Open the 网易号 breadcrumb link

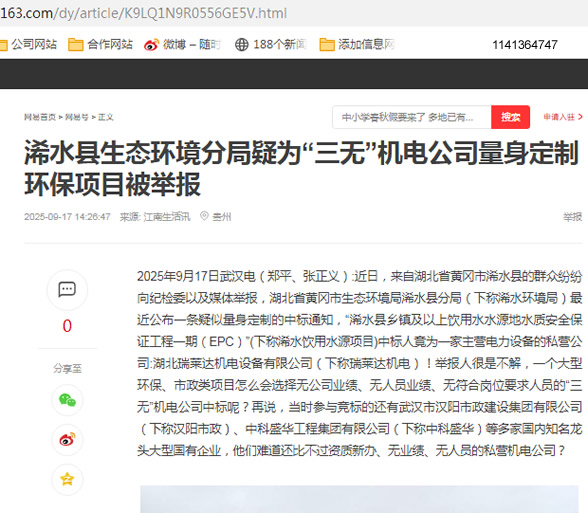[x=76, y=117]
